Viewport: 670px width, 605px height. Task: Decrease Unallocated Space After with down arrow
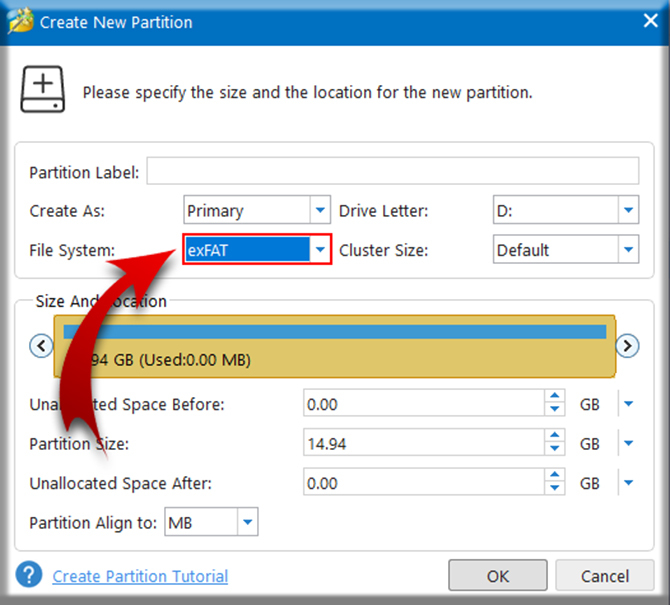click(x=555, y=488)
